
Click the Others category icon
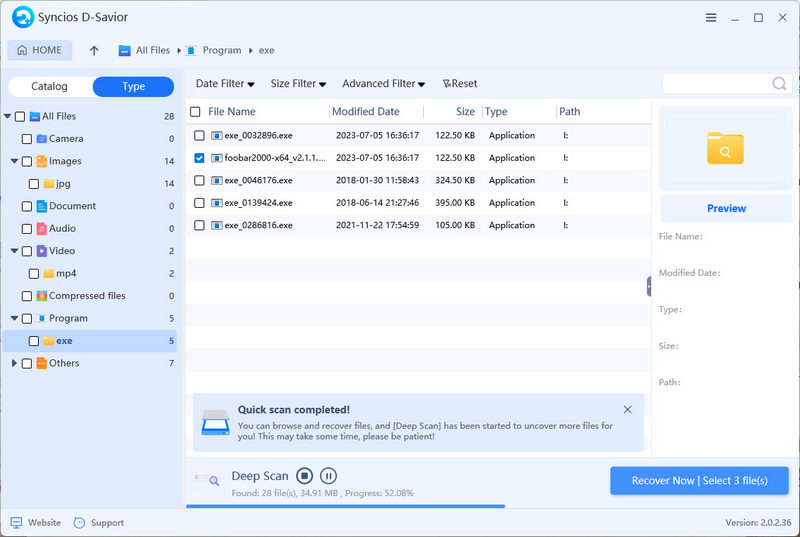pyautogui.click(x=42, y=363)
